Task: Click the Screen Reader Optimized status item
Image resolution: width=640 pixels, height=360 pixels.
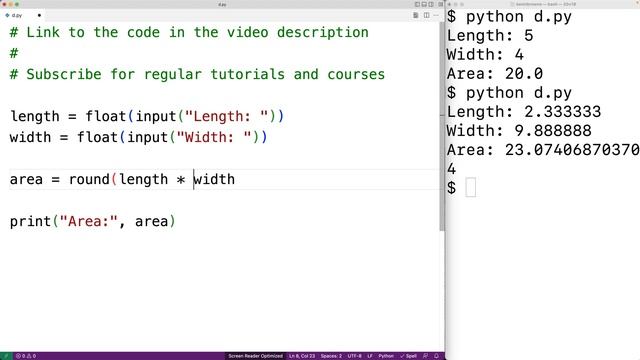Action: click(x=255, y=356)
